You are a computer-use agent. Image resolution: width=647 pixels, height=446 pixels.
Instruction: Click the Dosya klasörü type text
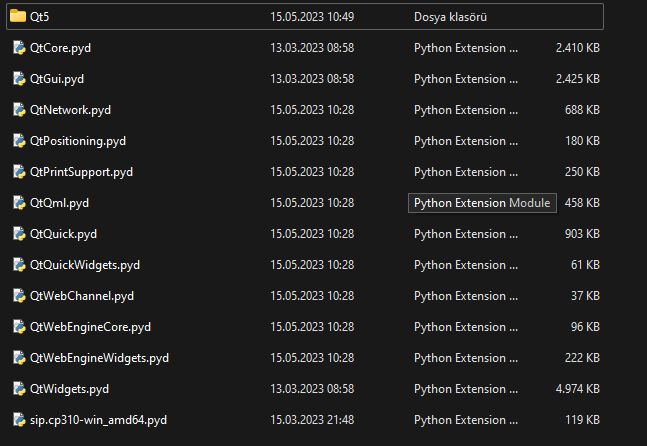[450, 17]
